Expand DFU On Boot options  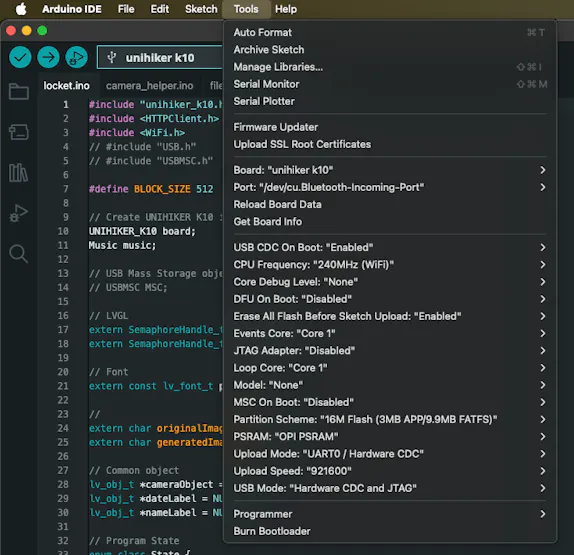pos(390,299)
